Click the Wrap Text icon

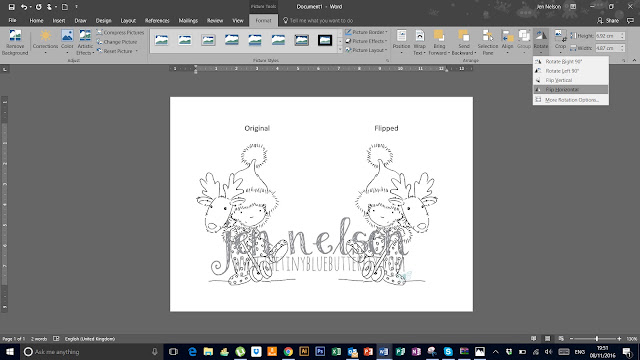419,42
